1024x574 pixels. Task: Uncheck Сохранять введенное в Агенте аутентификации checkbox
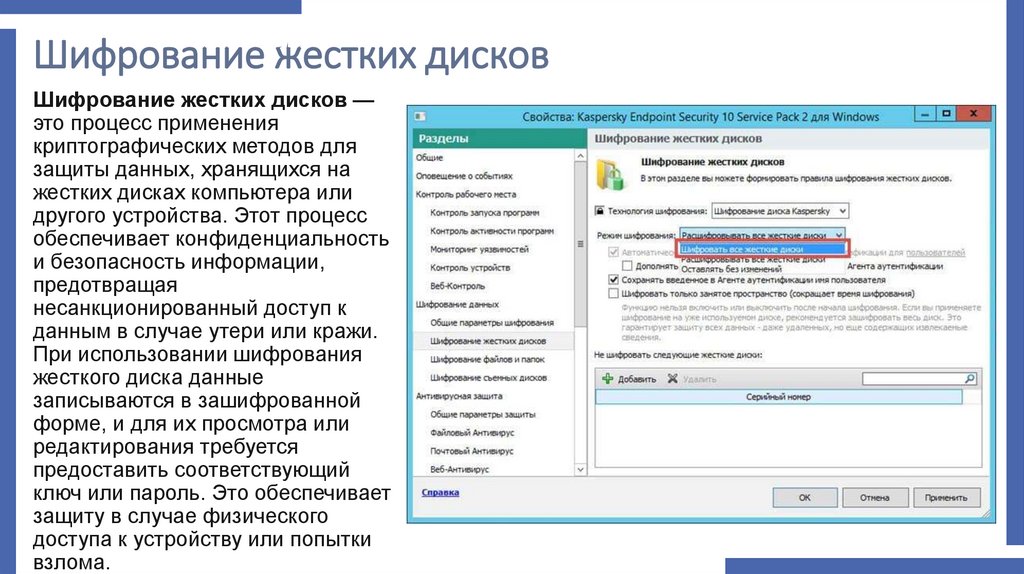[x=613, y=279]
